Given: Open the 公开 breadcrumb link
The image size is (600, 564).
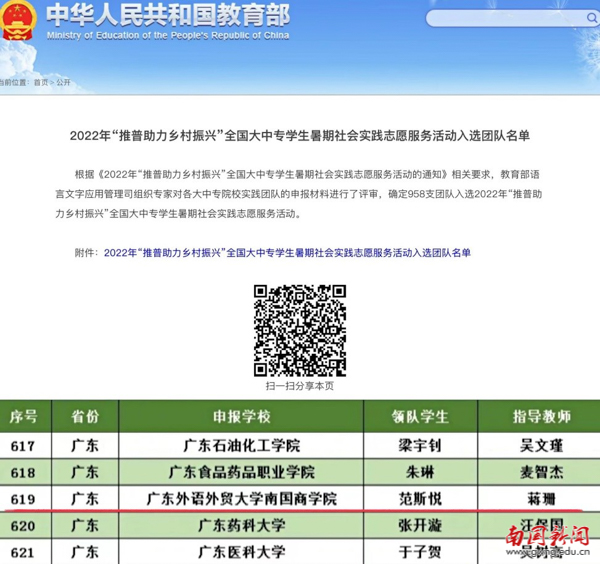Looking at the screenshot, I should 63,83.
